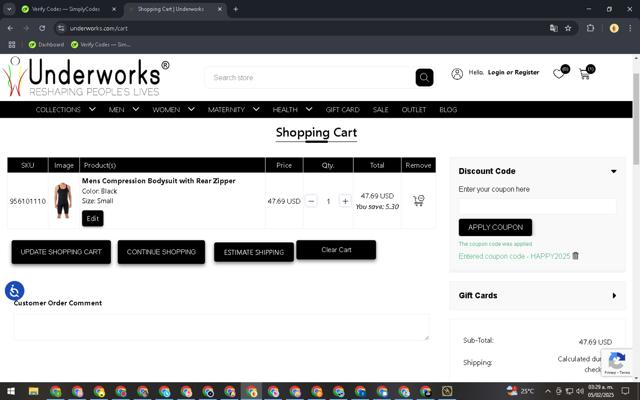
Task: Open the BLOG menu item
Action: click(448, 109)
